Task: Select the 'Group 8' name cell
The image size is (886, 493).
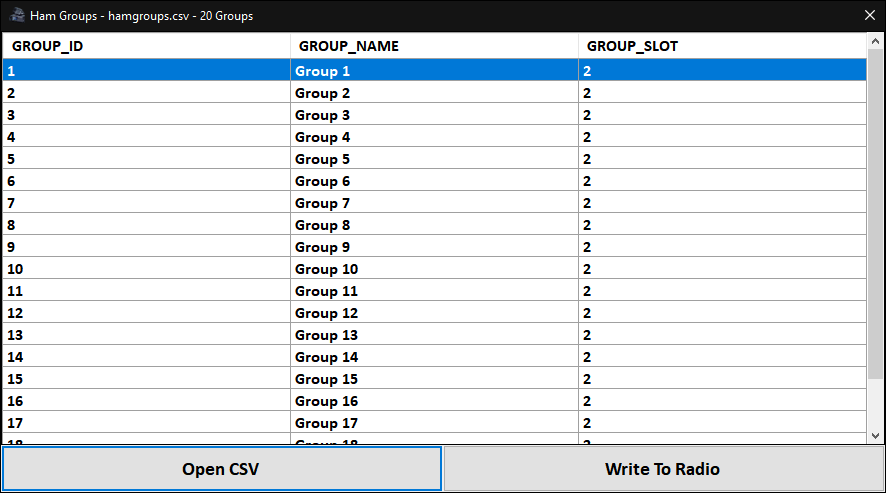Action: pos(435,225)
